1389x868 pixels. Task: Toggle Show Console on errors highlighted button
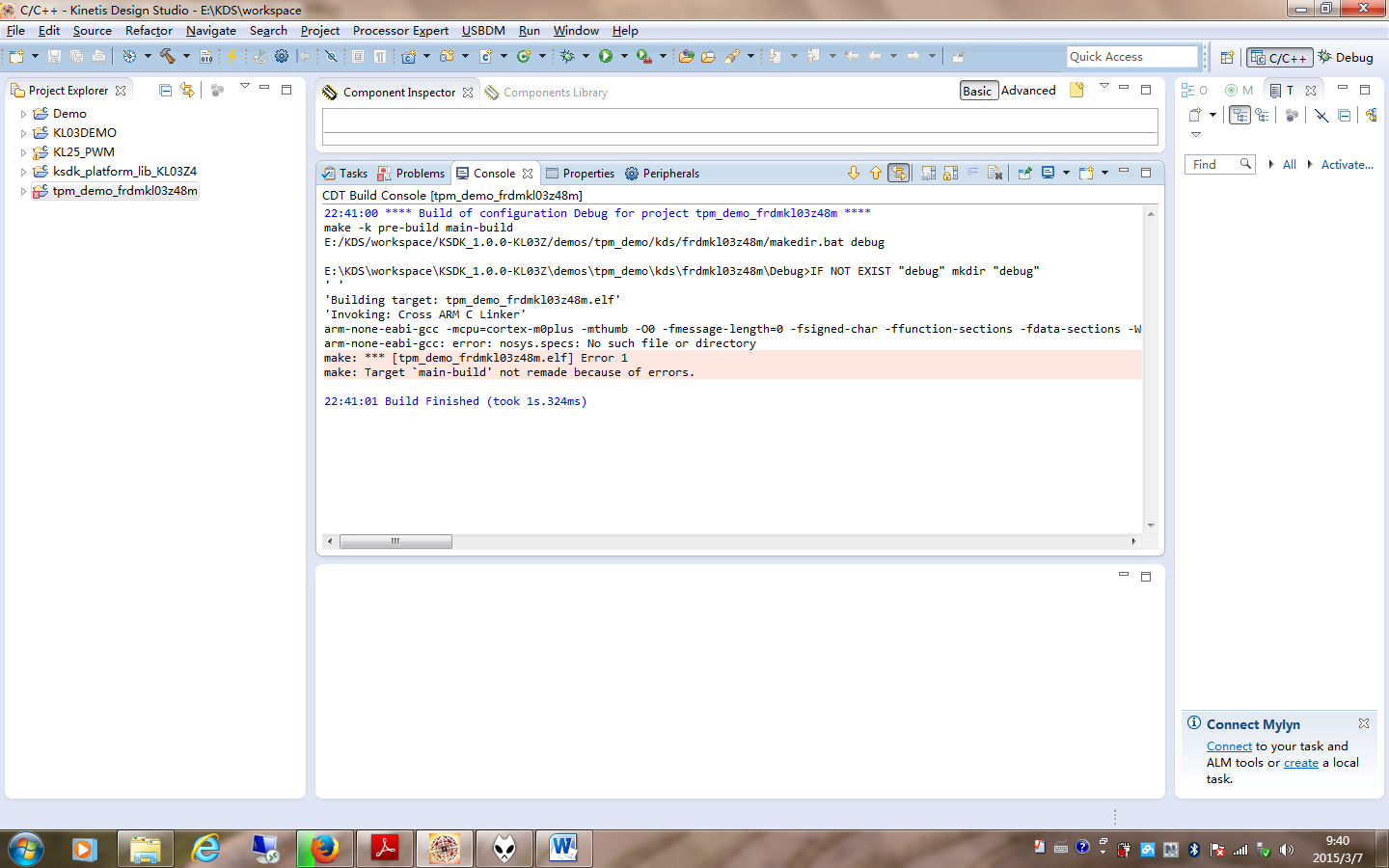[899, 173]
